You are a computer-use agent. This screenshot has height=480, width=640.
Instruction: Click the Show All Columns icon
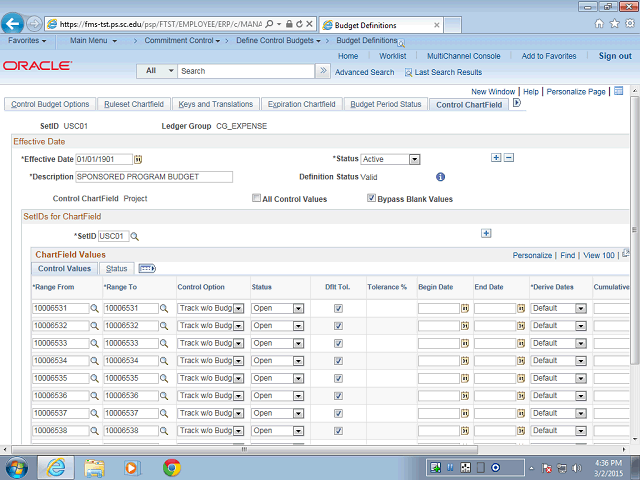[x=146, y=268]
